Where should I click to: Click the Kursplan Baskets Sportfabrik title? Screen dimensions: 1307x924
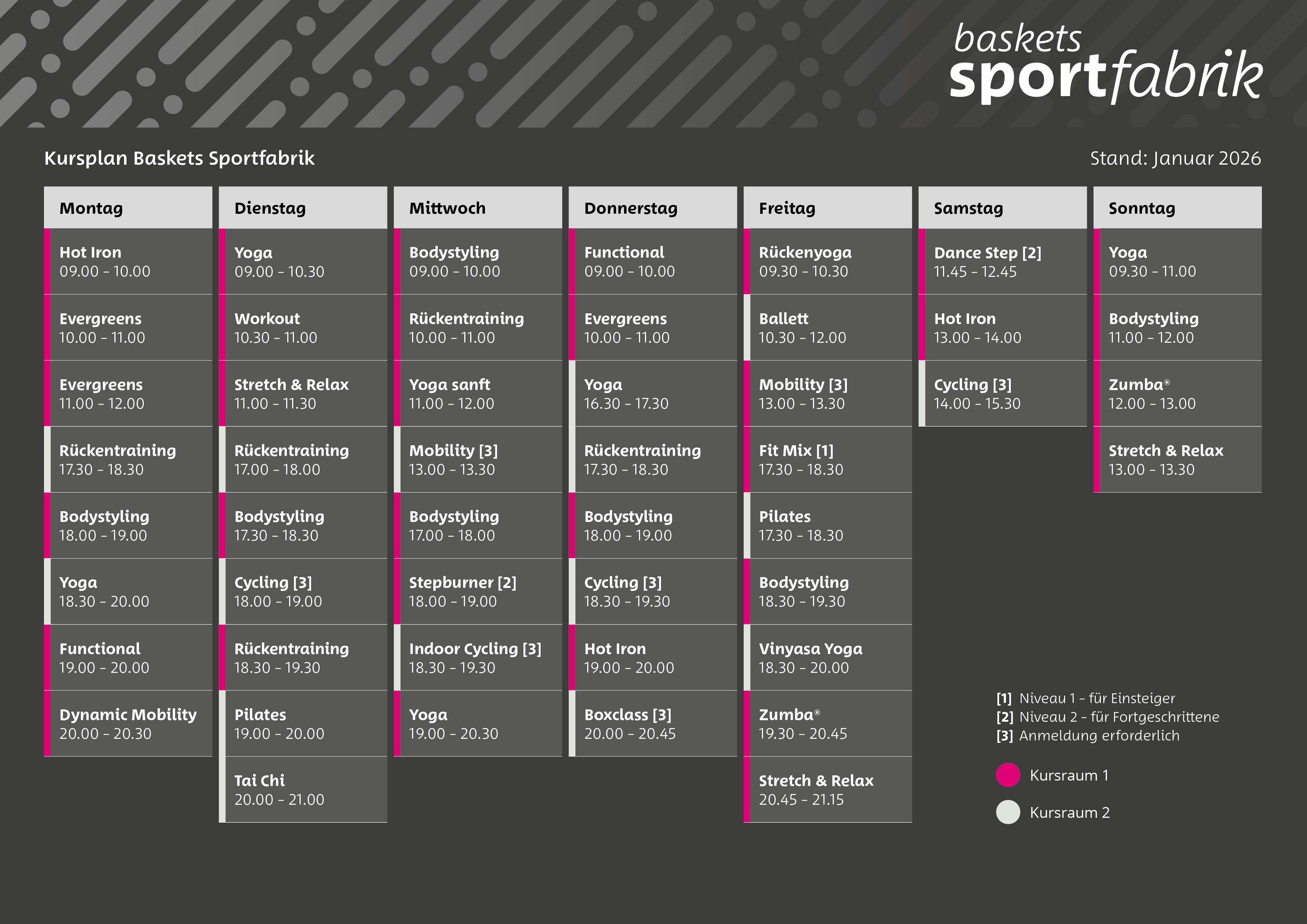(x=179, y=158)
